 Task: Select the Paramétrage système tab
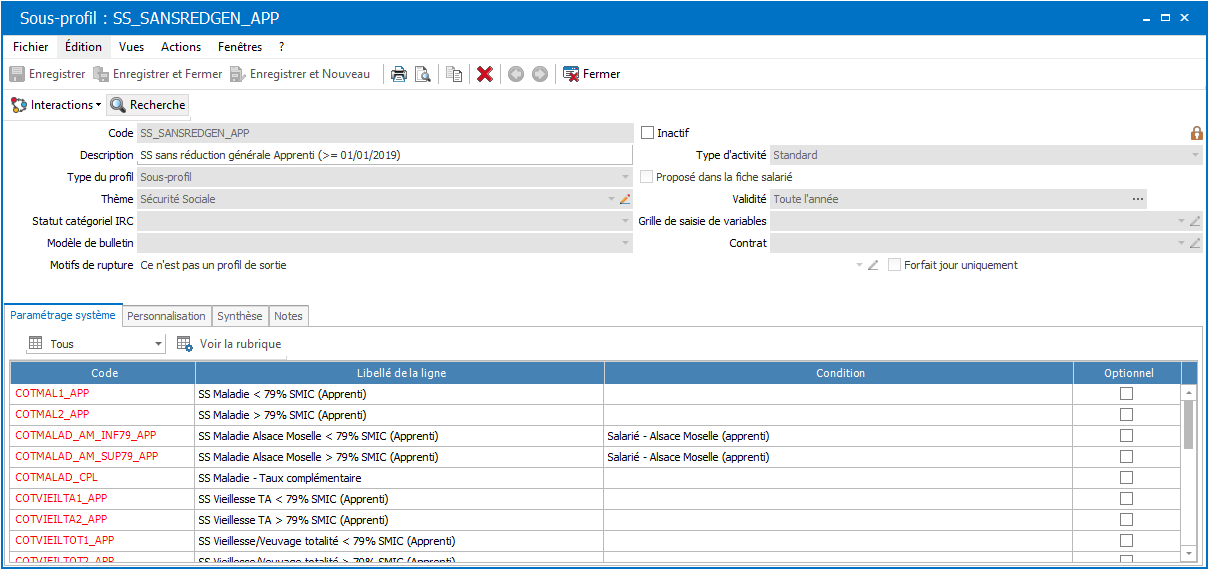63,315
